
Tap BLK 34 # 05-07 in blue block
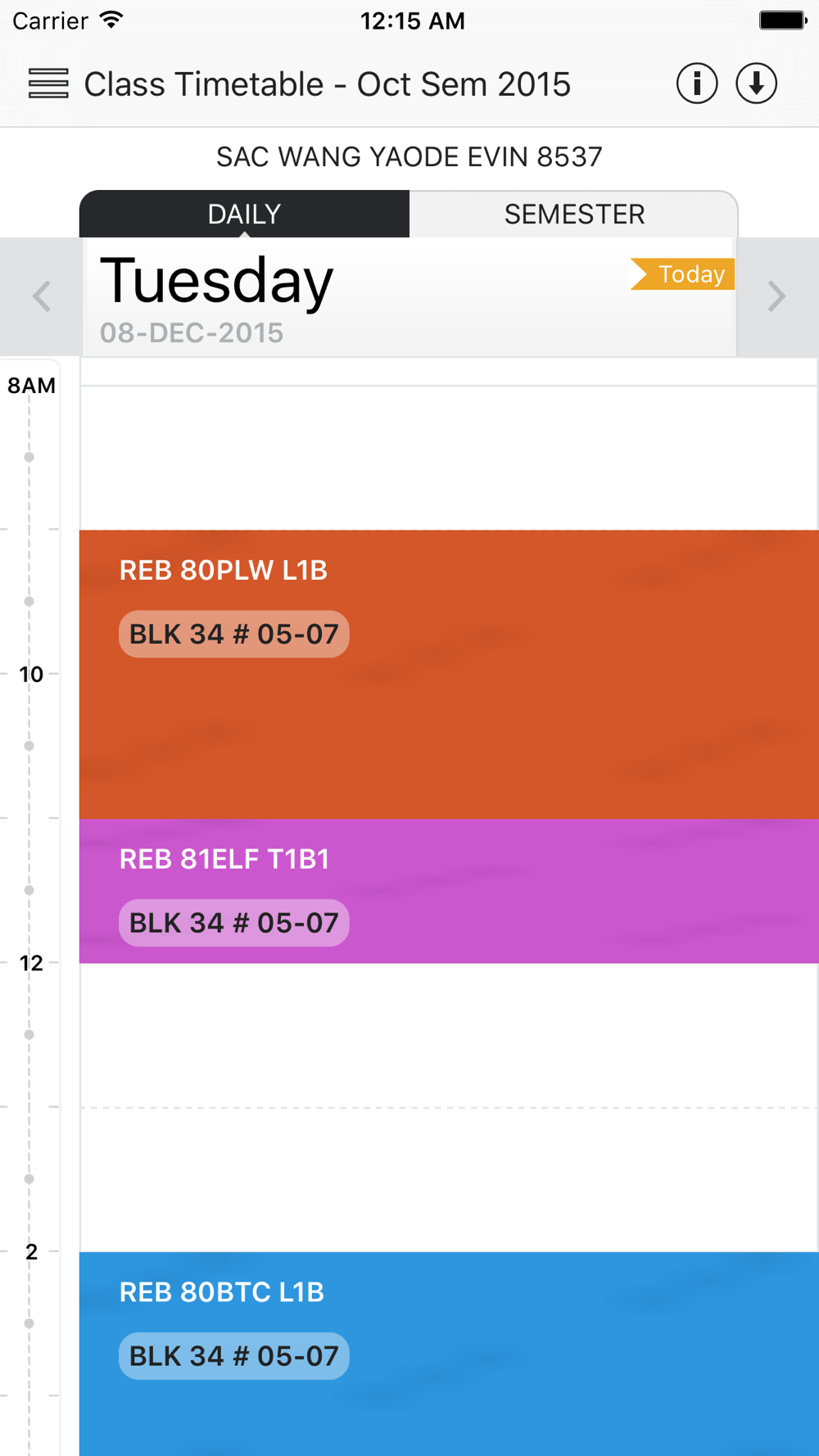(234, 1356)
